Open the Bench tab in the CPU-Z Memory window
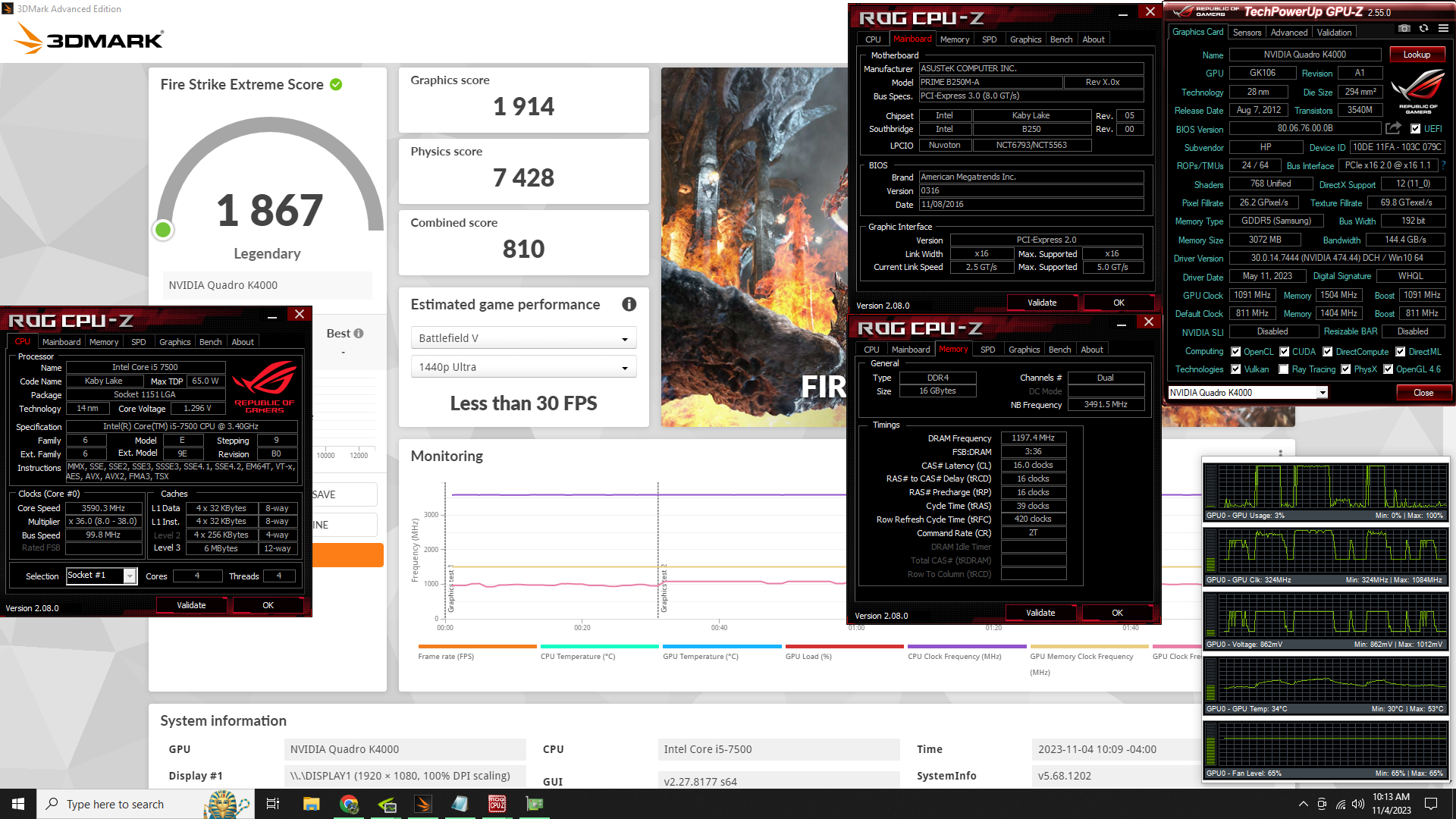 point(1059,350)
